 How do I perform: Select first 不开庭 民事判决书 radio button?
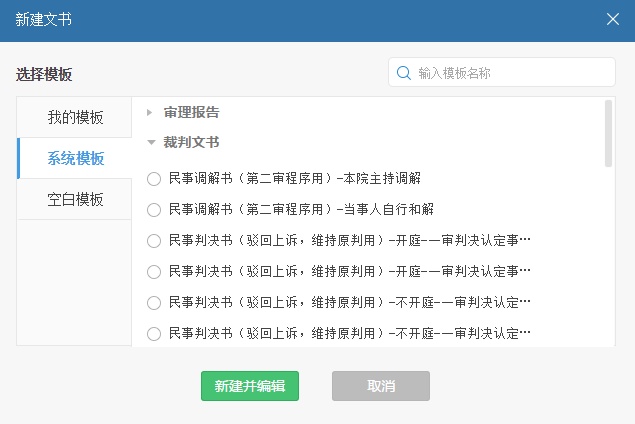[154, 303]
